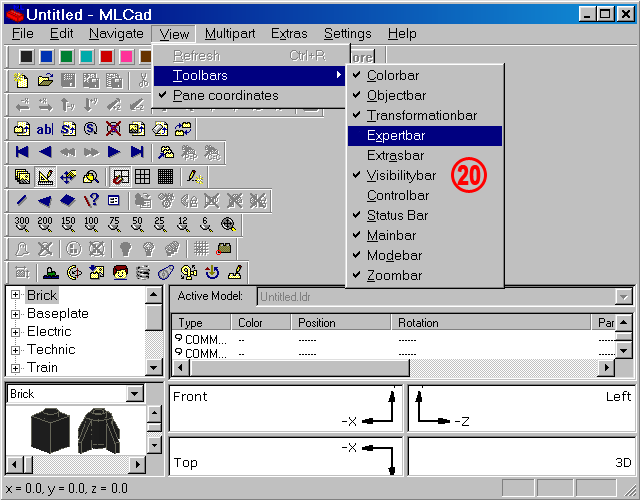Enable the Expertbar toolbar
This screenshot has height=500, width=640.
click(x=424, y=136)
